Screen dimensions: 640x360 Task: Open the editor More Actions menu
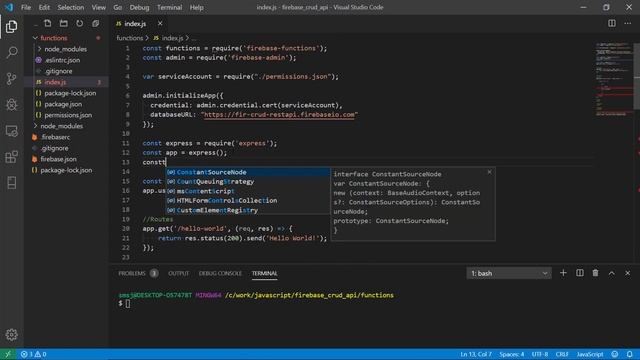pyautogui.click(x=628, y=23)
